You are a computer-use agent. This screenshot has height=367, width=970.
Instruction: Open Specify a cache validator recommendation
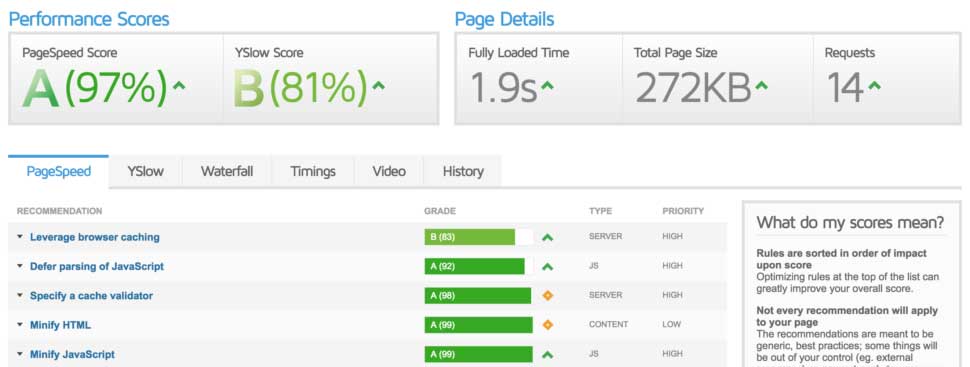[x=92, y=296]
